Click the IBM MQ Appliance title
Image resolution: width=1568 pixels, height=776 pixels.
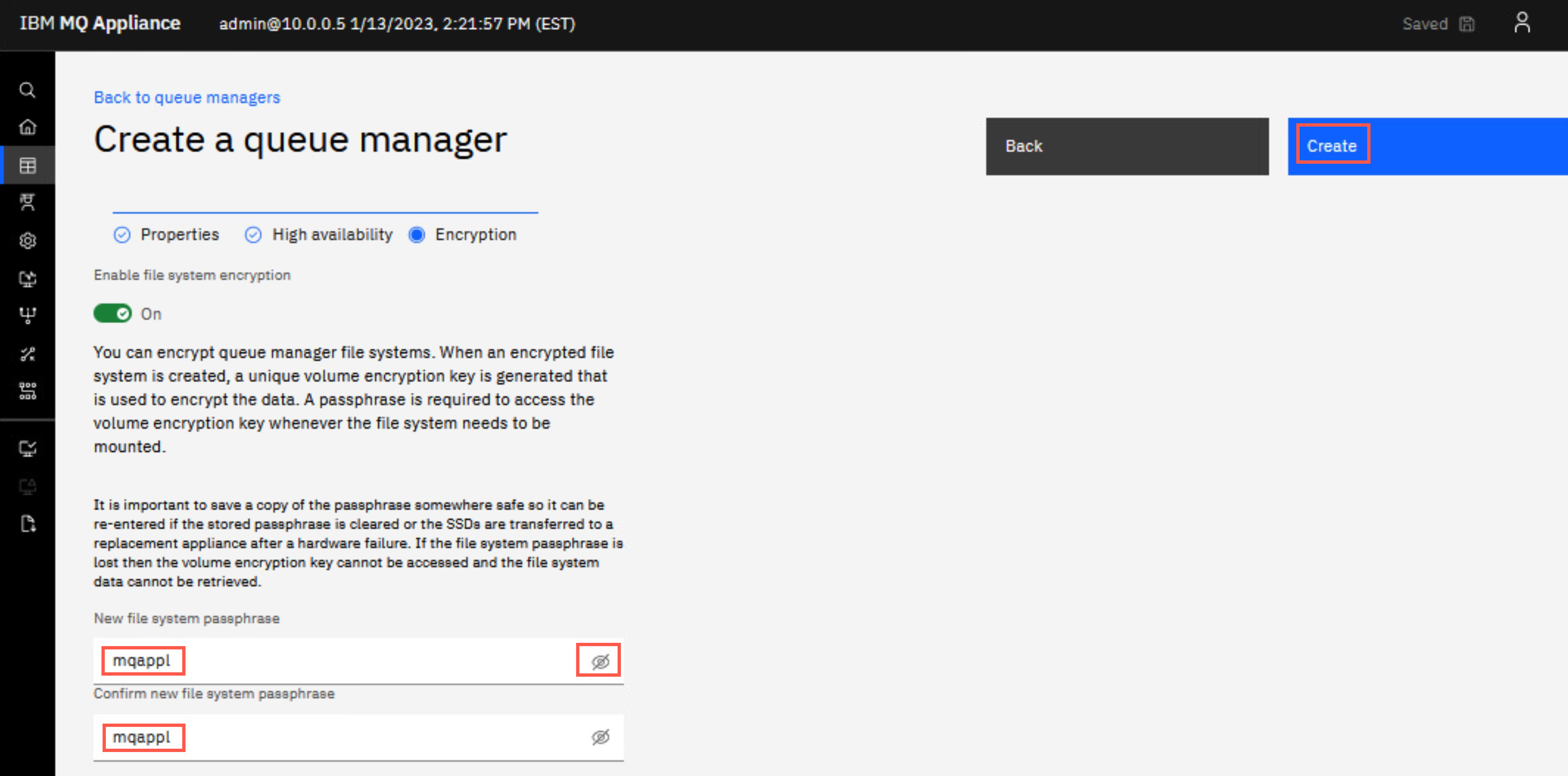[x=100, y=23]
